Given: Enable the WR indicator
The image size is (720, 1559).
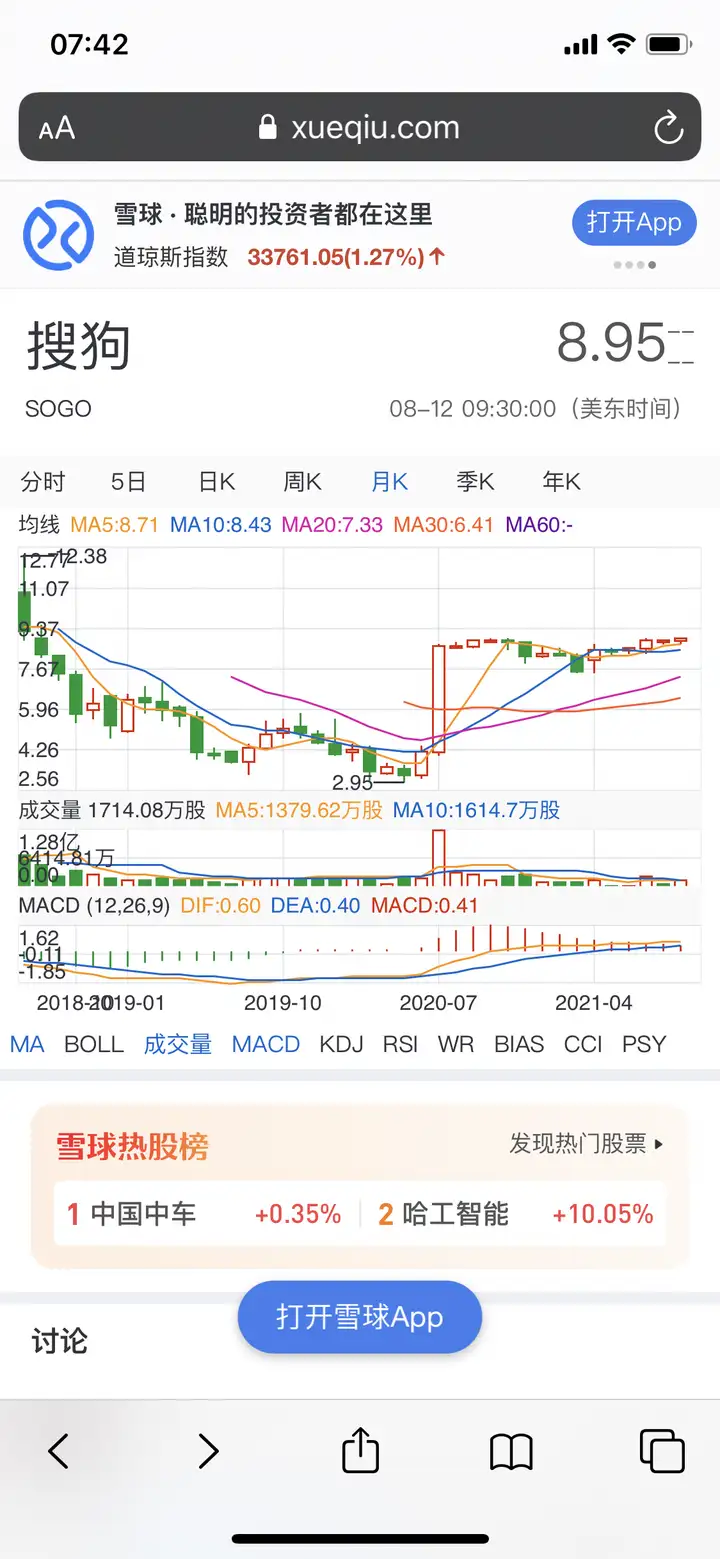Looking at the screenshot, I should pyautogui.click(x=456, y=1044).
